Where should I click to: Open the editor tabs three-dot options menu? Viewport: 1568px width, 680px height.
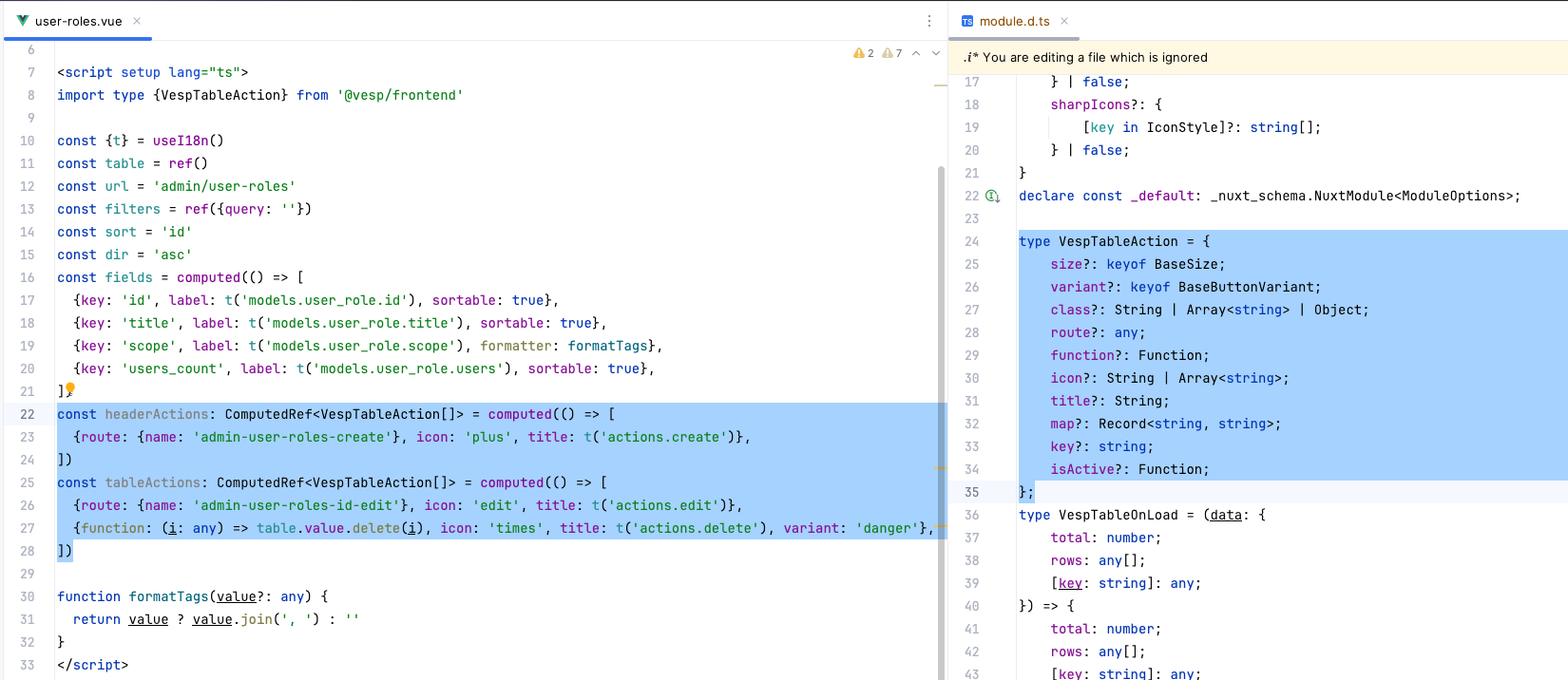click(x=929, y=21)
